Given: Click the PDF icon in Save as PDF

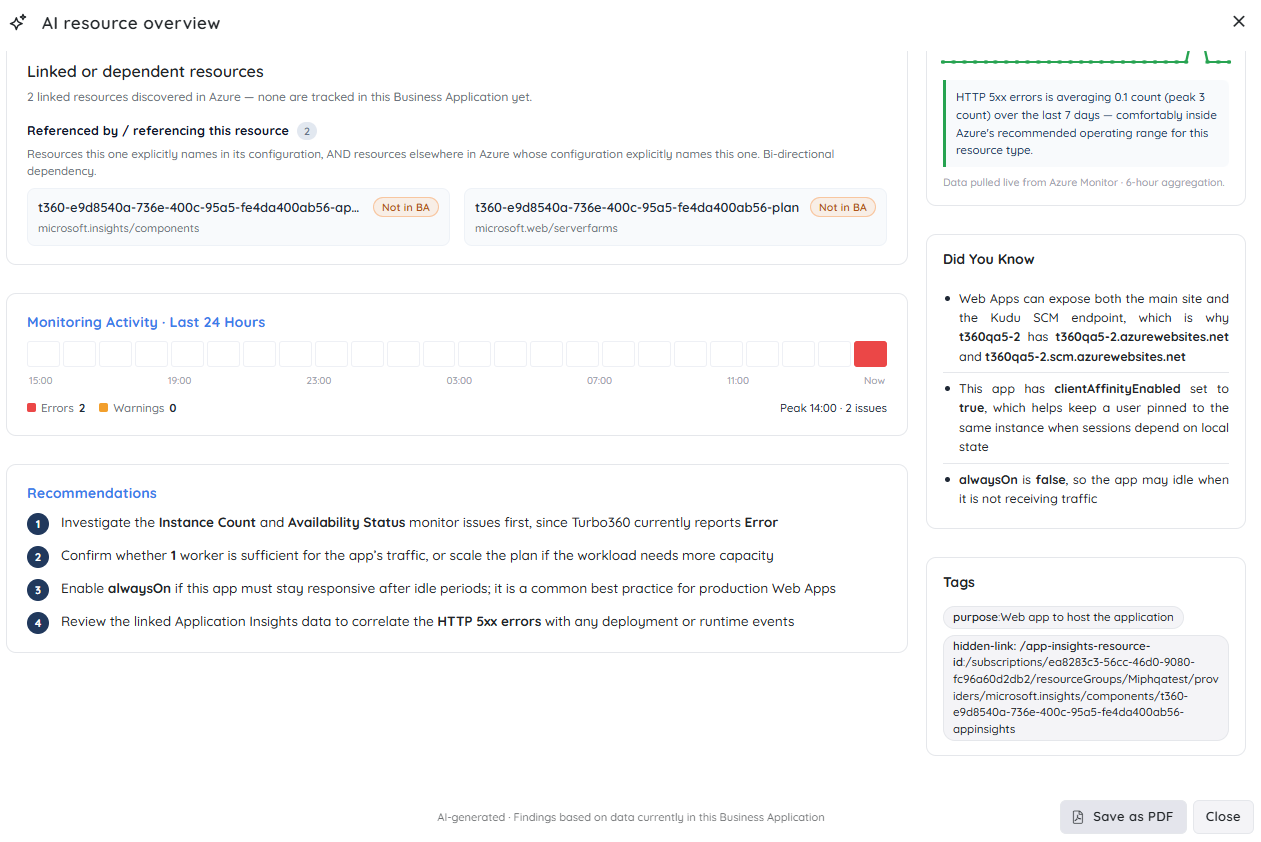Looking at the screenshot, I should pos(1078,817).
